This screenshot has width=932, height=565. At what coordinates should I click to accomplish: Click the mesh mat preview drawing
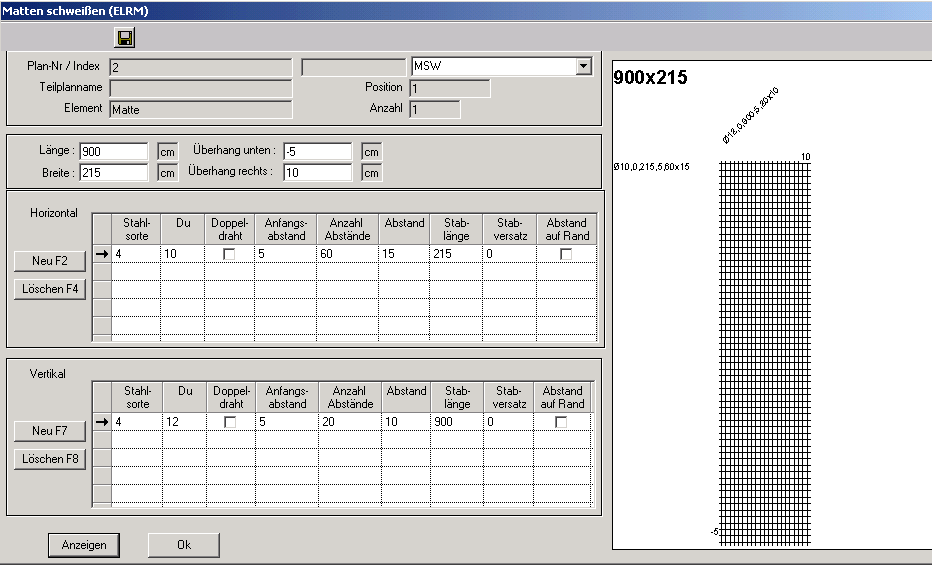[765, 350]
